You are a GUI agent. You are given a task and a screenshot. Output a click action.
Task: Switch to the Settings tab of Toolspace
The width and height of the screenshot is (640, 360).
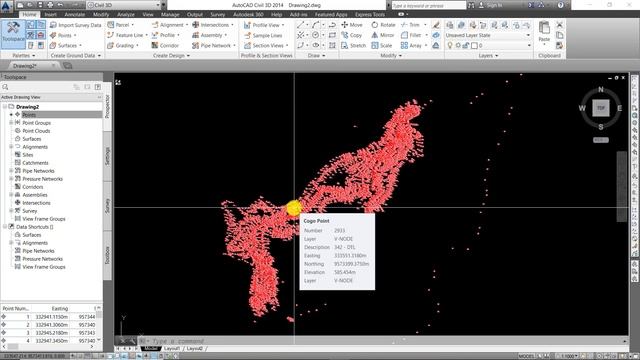(107, 156)
